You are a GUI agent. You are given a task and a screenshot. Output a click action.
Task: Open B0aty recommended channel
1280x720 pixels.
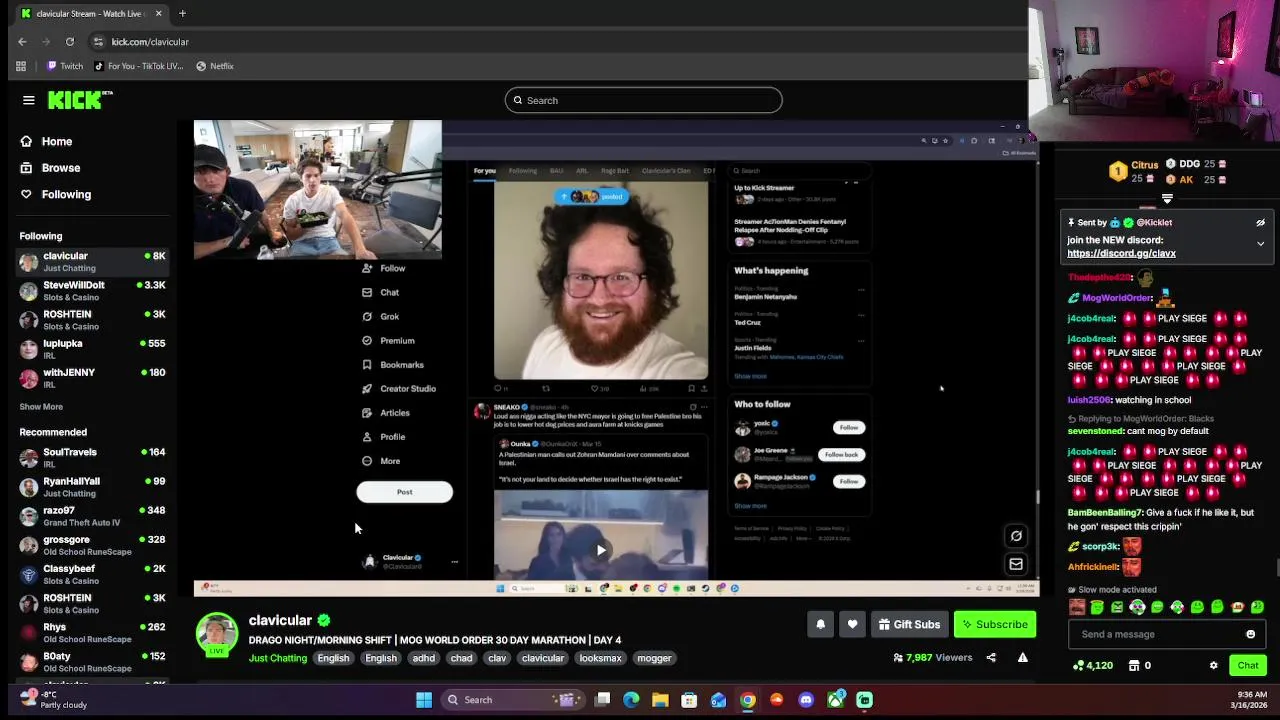pos(92,662)
